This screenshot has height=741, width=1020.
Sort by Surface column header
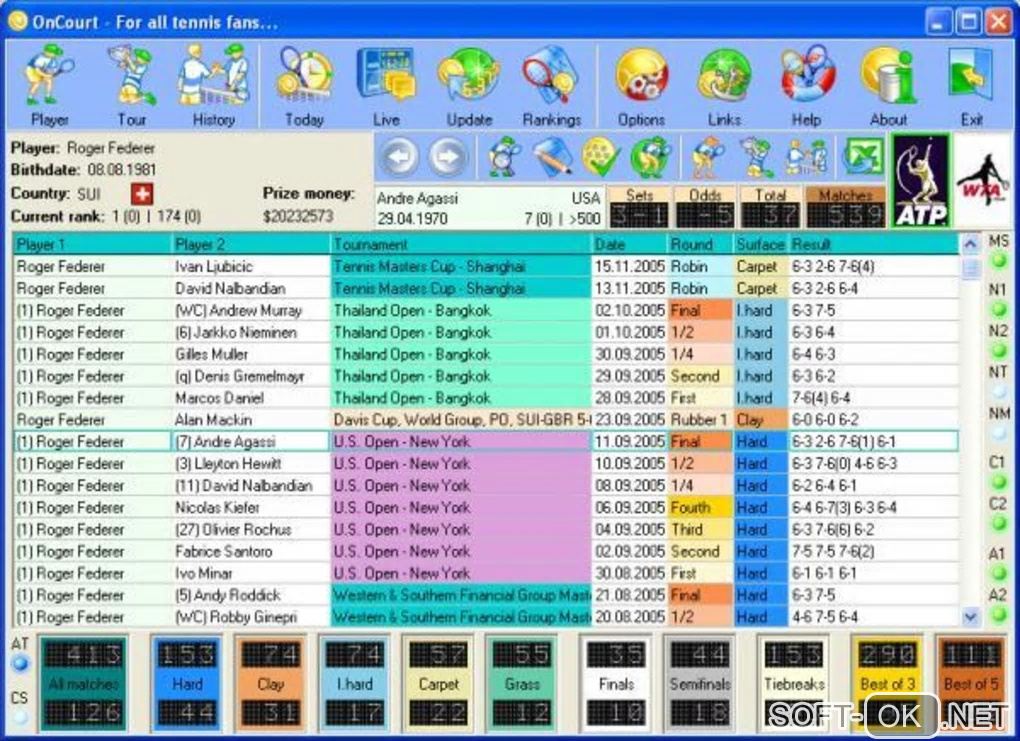760,245
